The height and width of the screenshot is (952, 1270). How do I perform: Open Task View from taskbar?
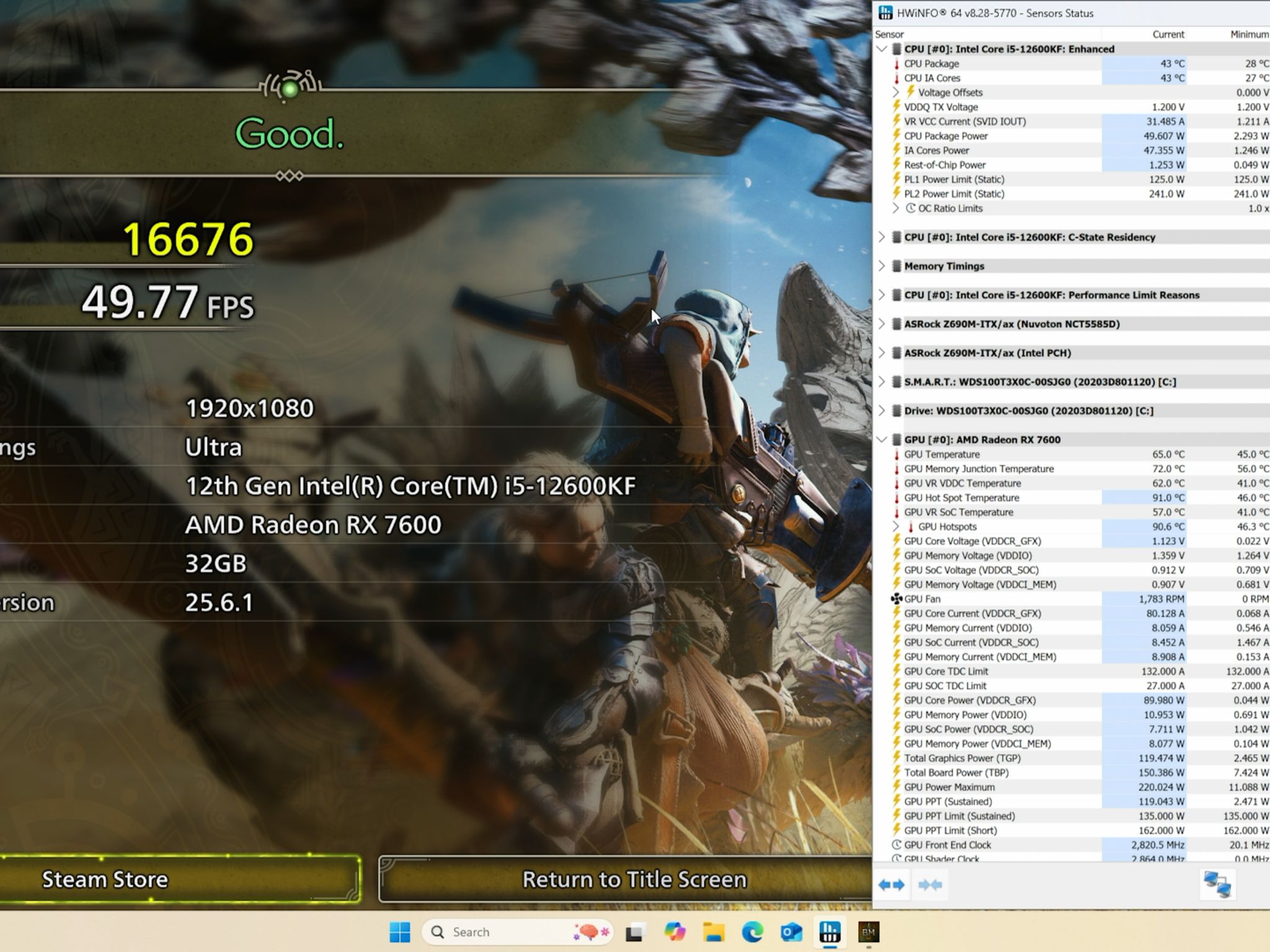pyautogui.click(x=635, y=932)
